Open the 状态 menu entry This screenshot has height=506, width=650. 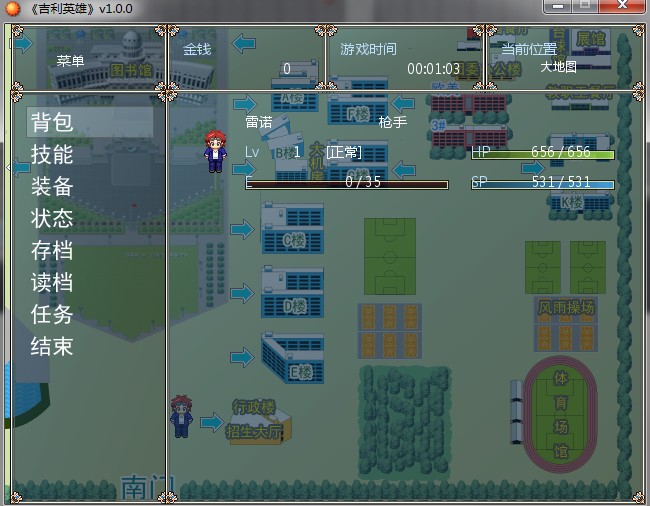click(52, 218)
